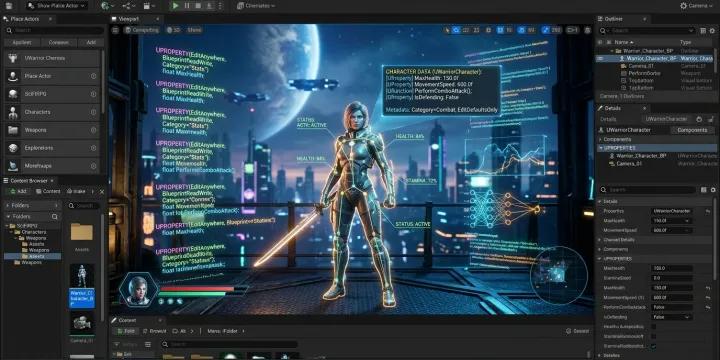
Task: Click the camera speed icon in viewport
Action: 573,30
